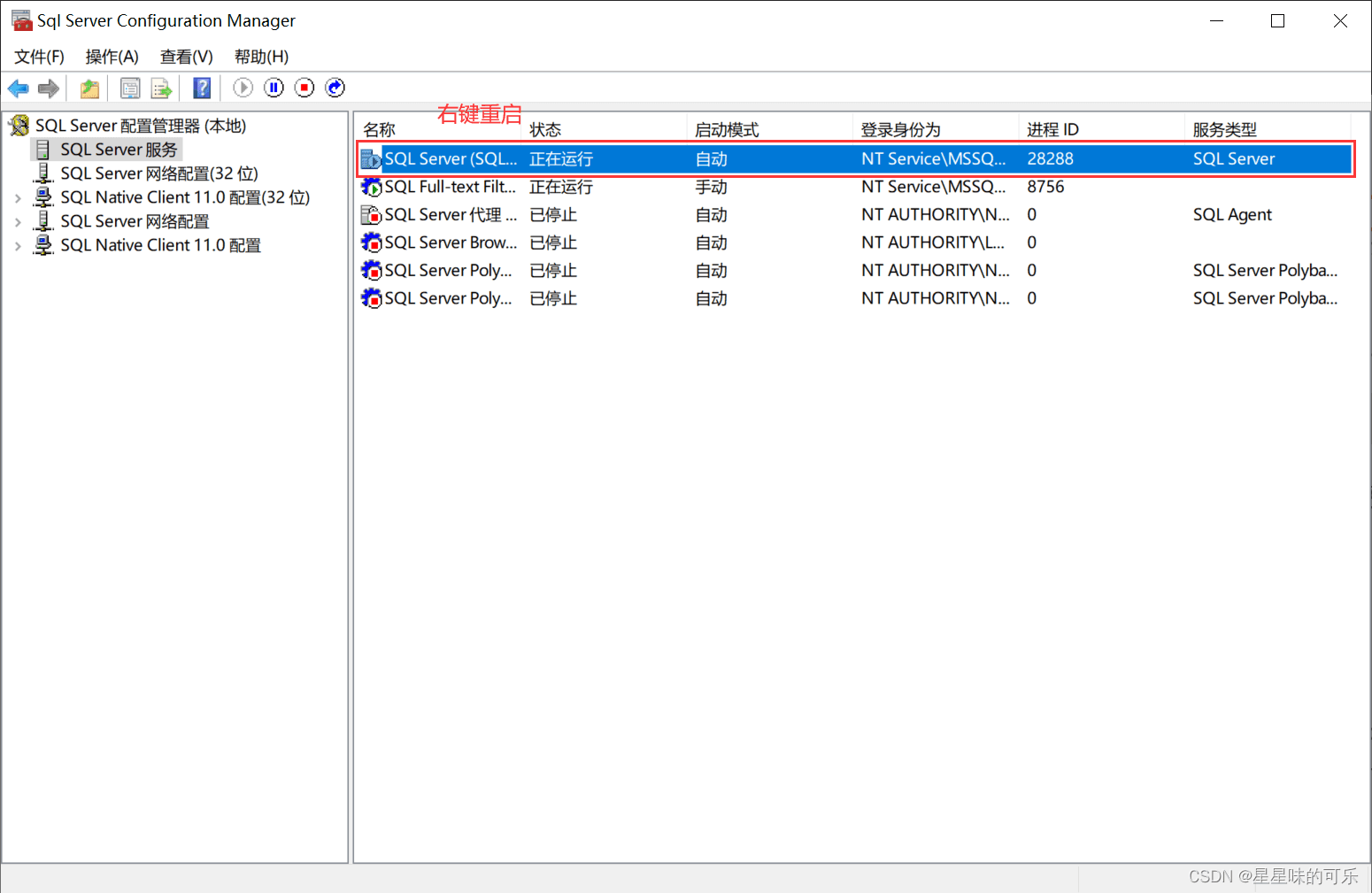Click NT AUTHORITY\N... in the SQL Server 代理 row
The height and width of the screenshot is (893, 1372).
pyautogui.click(x=936, y=215)
